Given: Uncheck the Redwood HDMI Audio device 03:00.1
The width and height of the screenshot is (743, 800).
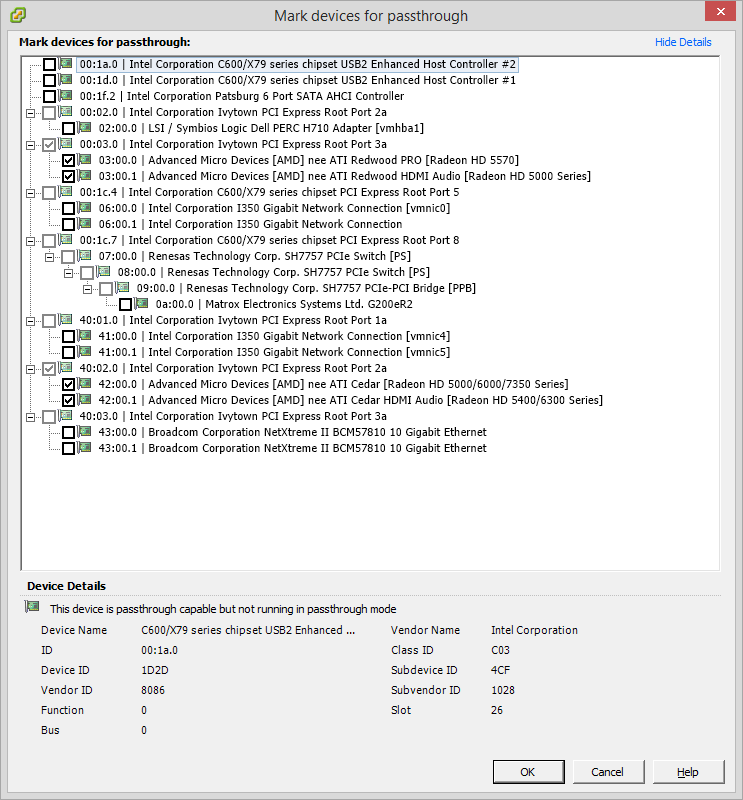Looking at the screenshot, I should (x=68, y=177).
